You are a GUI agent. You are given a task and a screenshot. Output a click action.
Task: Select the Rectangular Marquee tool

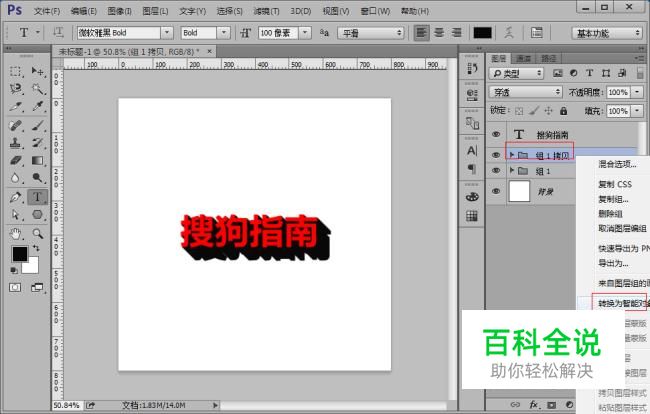point(16,71)
